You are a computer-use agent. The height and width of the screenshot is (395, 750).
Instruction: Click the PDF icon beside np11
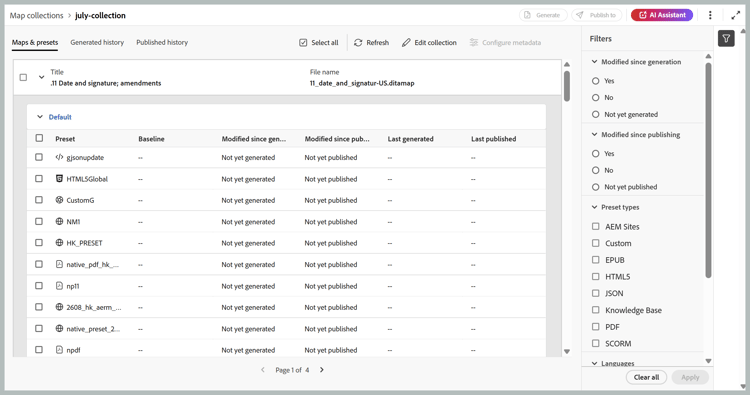point(59,285)
